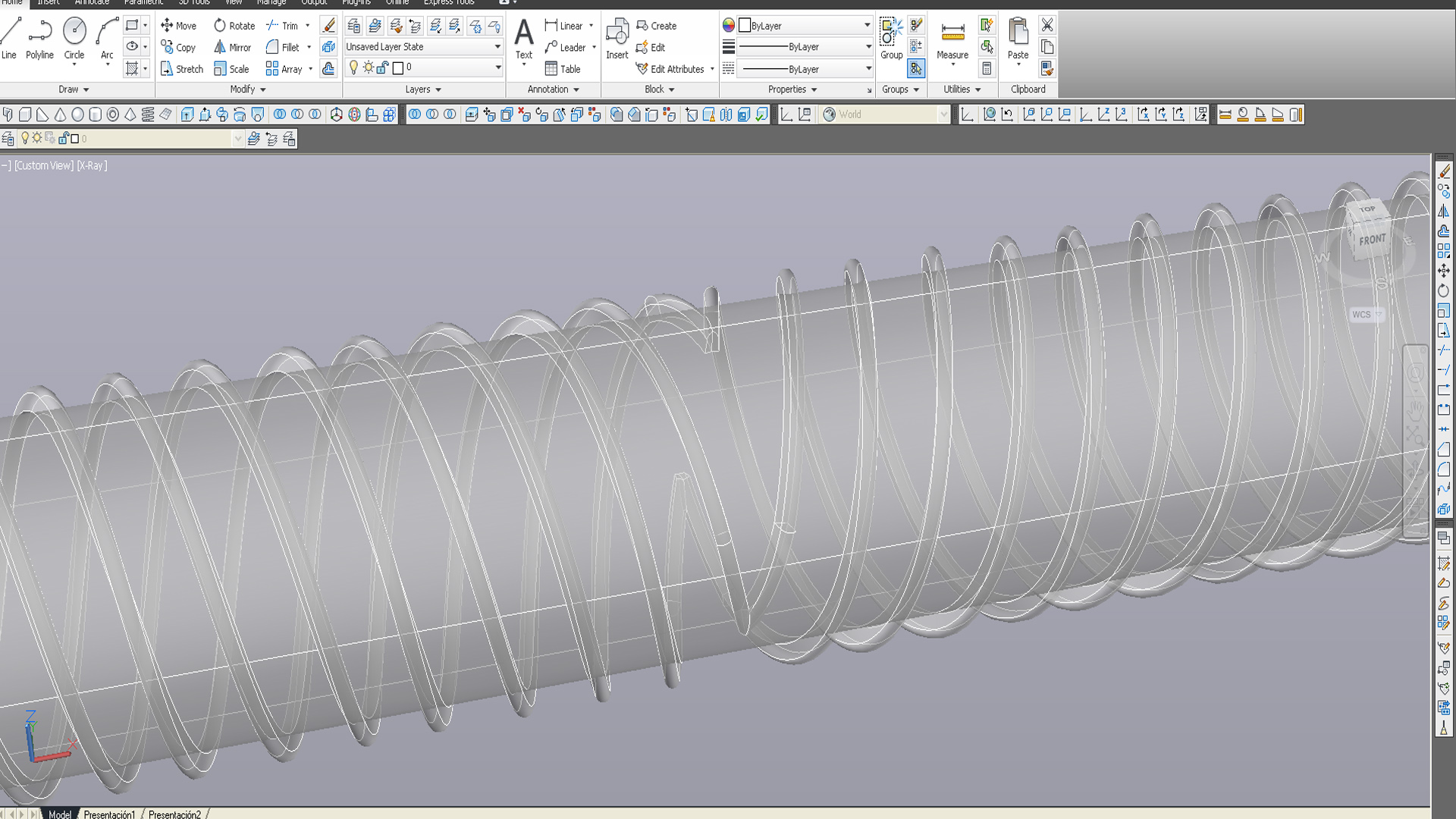Screen dimensions: 1456x819
Task: Toggle group selection on/off button
Action: pyautogui.click(x=916, y=69)
